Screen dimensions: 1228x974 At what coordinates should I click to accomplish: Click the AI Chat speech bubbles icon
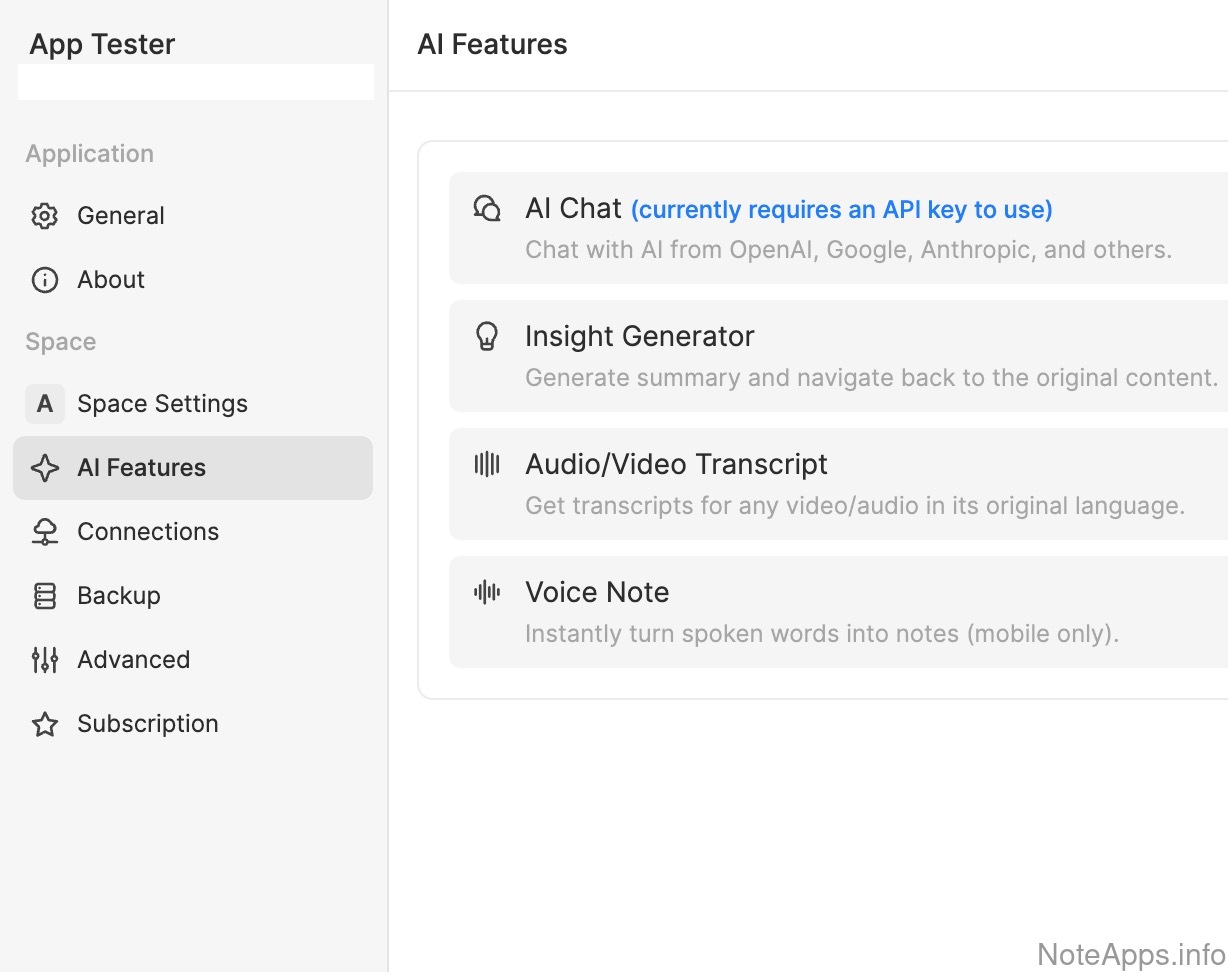(x=487, y=208)
